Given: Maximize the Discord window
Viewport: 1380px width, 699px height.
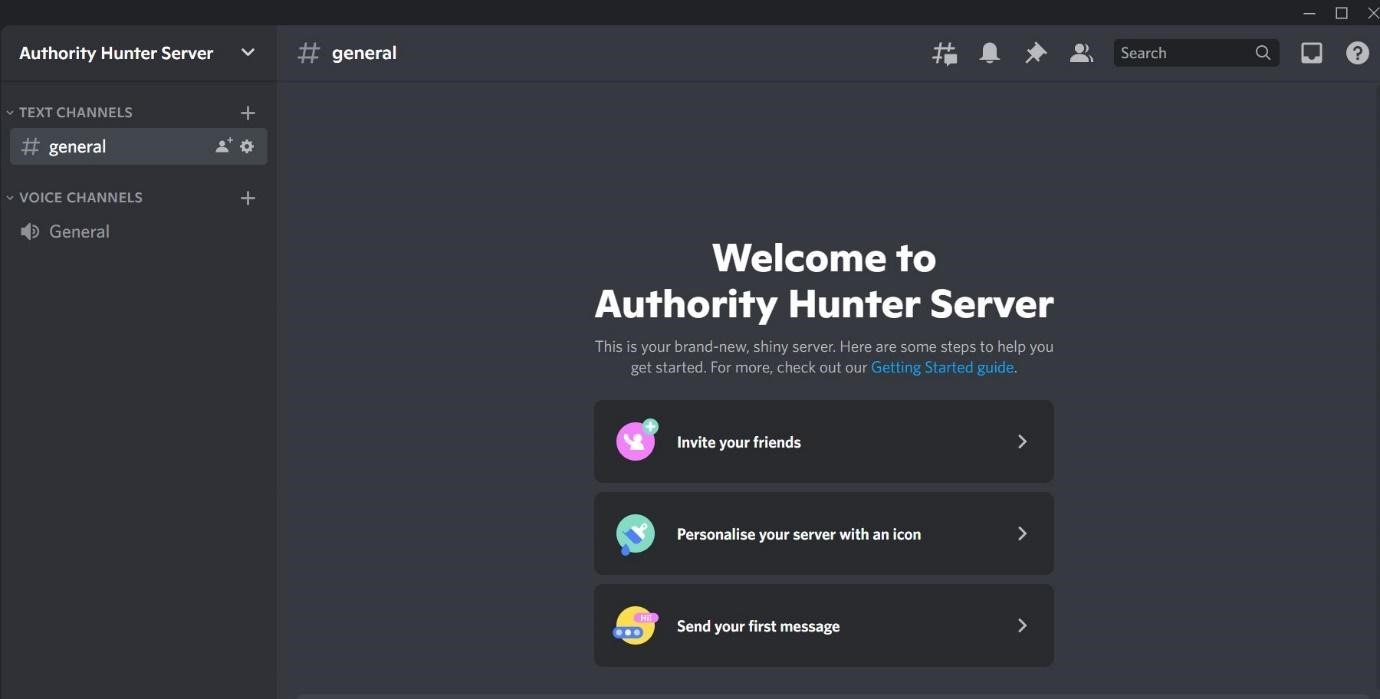Looking at the screenshot, I should 1342,13.
